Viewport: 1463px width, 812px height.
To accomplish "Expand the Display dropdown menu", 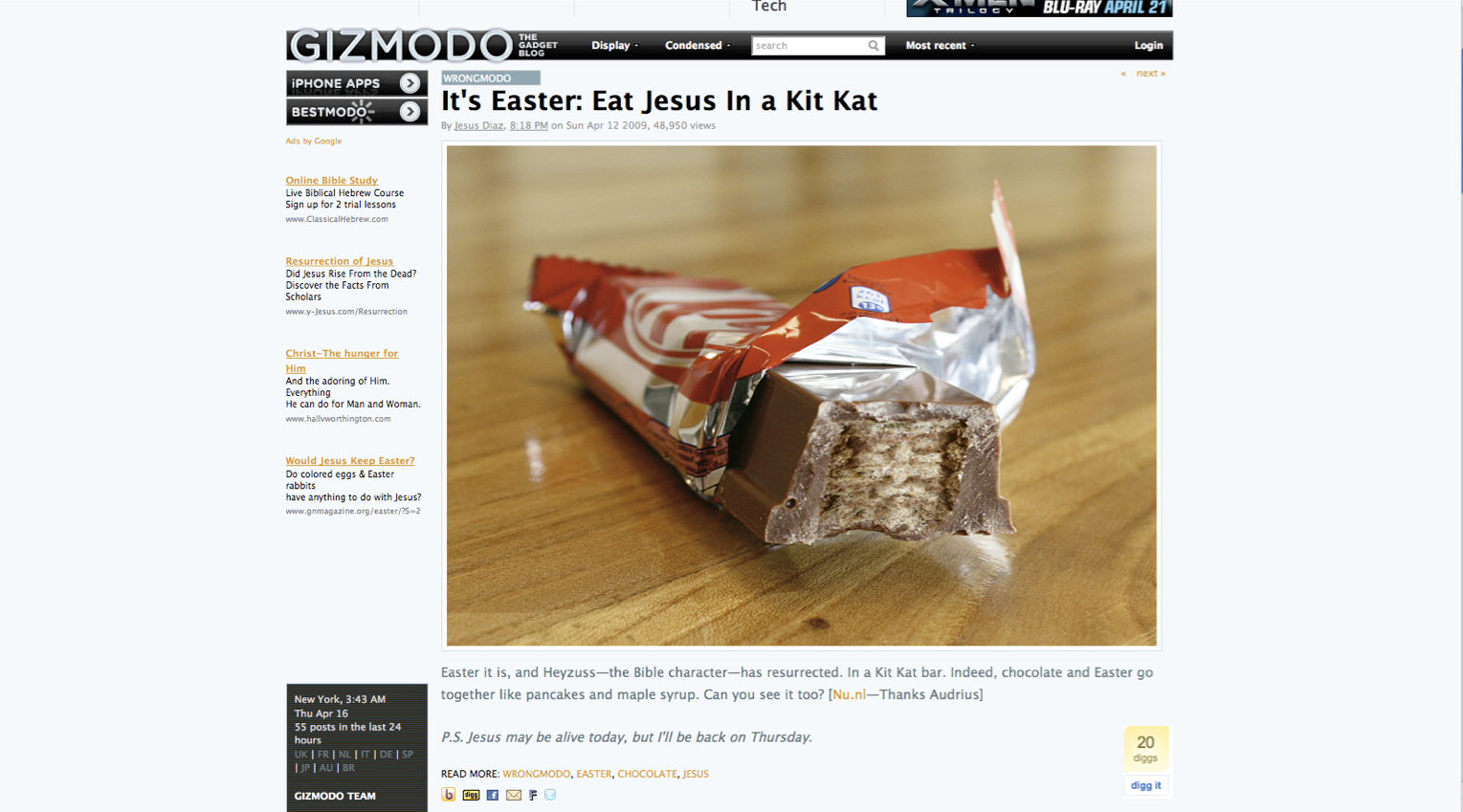I will 614,46.
